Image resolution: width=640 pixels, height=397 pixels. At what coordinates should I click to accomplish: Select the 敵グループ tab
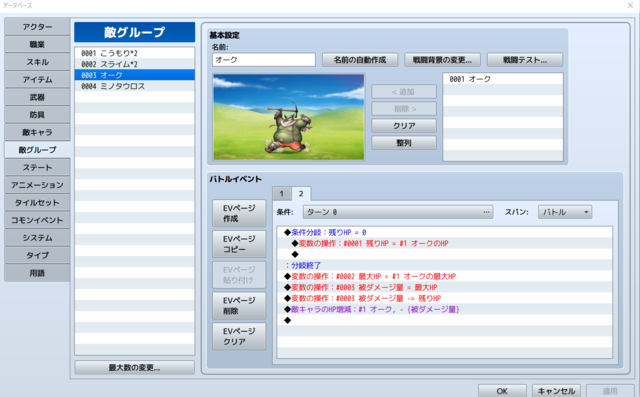click(37, 150)
